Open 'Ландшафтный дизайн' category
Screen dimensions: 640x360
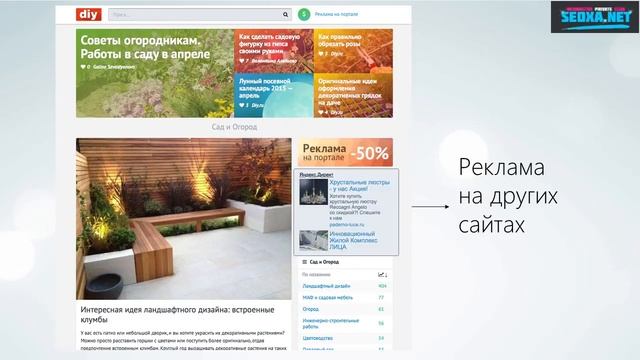[326, 286]
